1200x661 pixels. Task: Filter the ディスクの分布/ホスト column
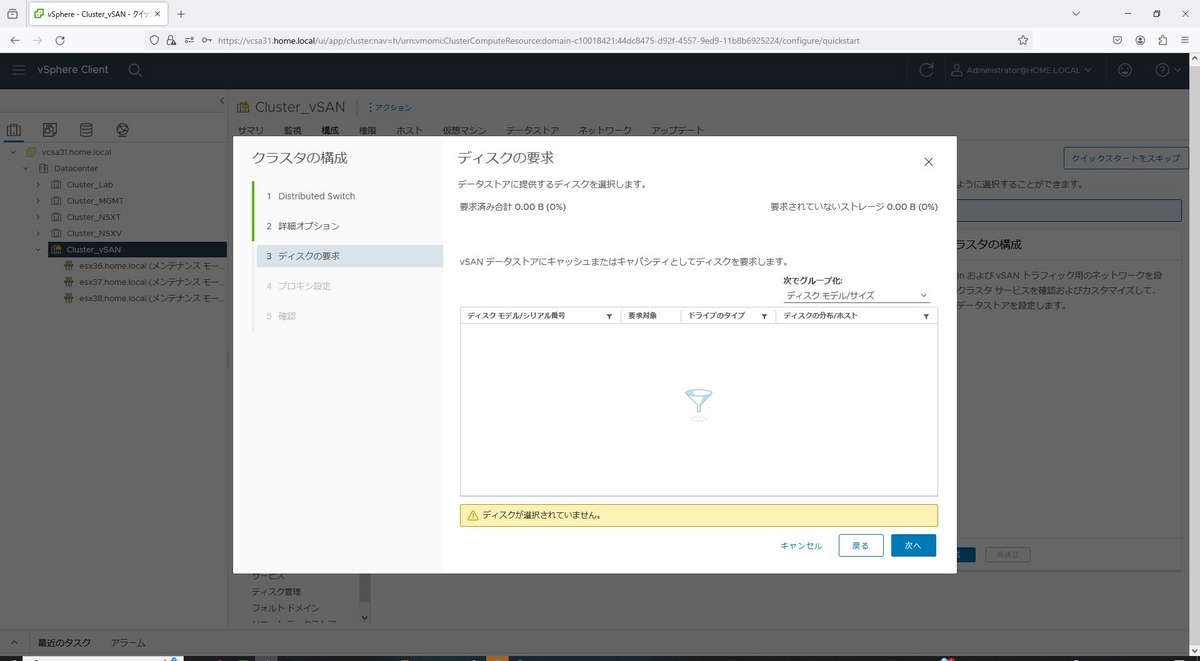point(926,316)
